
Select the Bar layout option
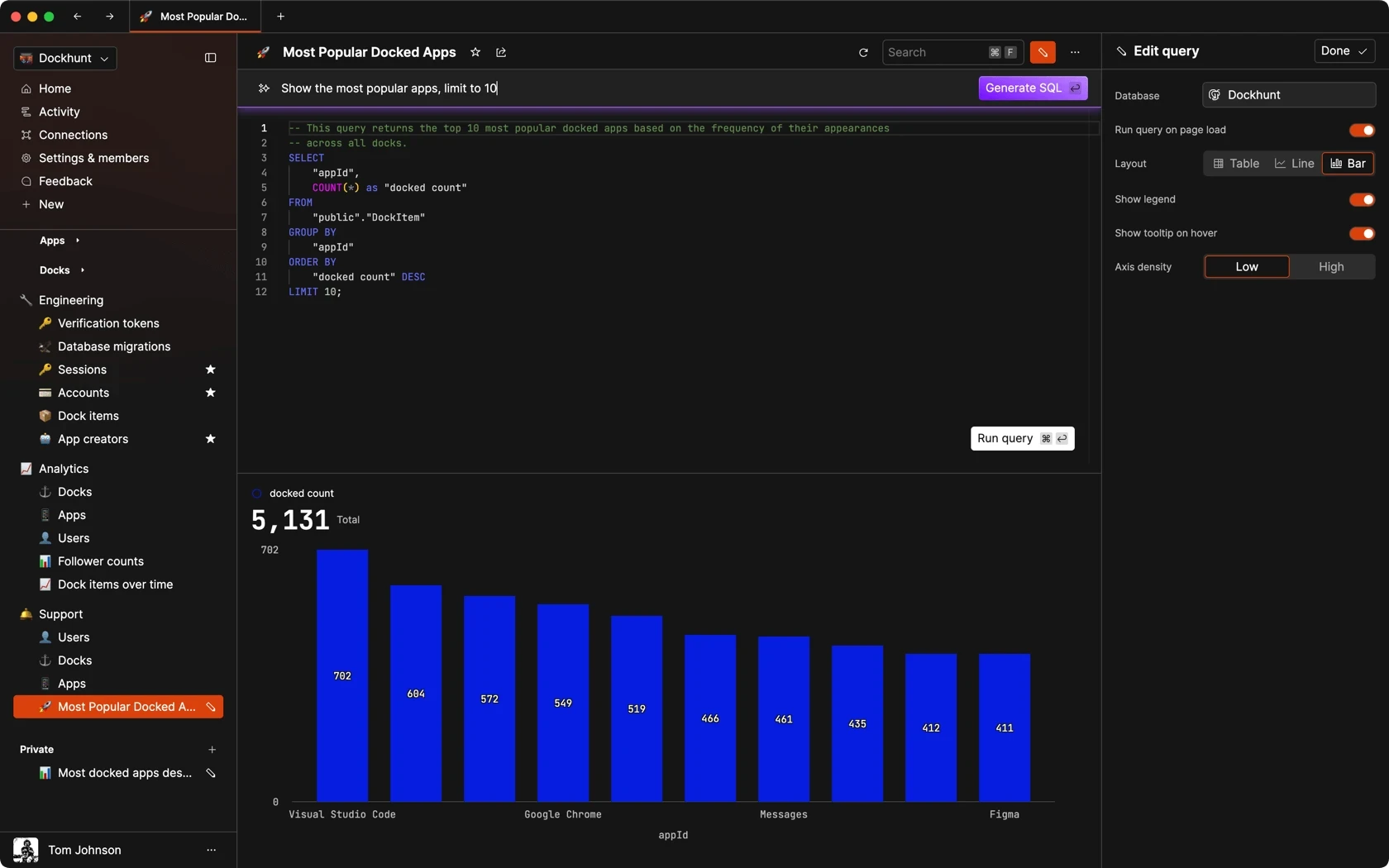[1348, 164]
